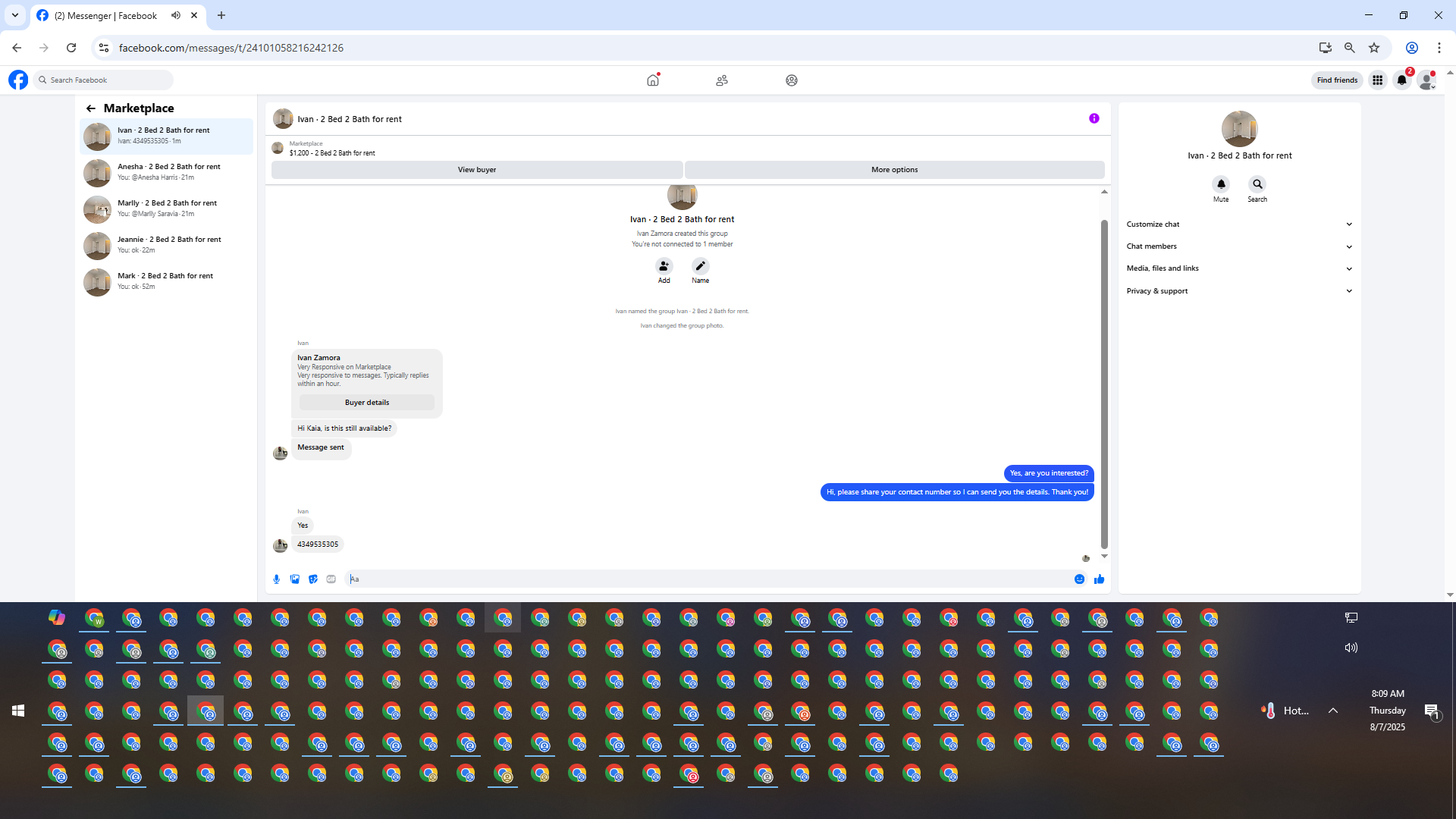View site information icon in address bar
The width and height of the screenshot is (1456, 819).
coord(104,48)
